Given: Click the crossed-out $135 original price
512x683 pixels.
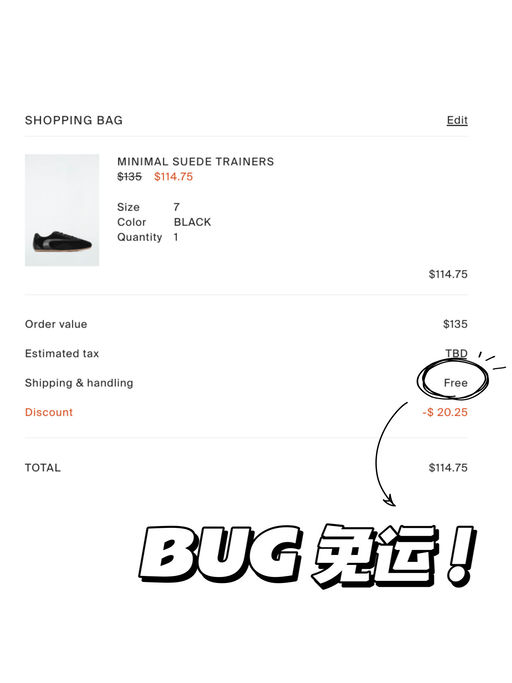Looking at the screenshot, I should (x=129, y=176).
